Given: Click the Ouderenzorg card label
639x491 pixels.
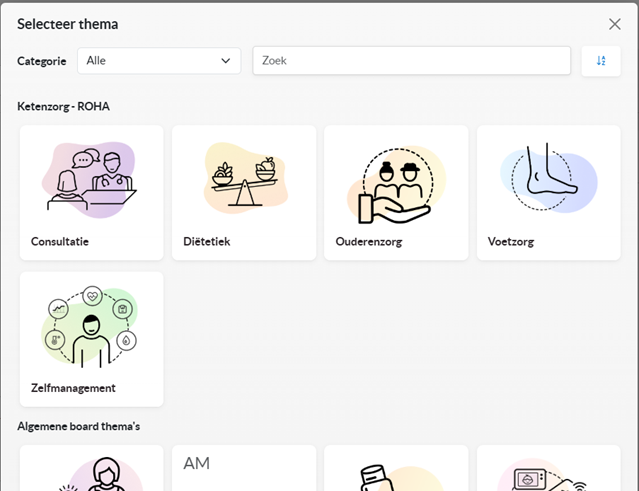Looking at the screenshot, I should [x=369, y=242].
